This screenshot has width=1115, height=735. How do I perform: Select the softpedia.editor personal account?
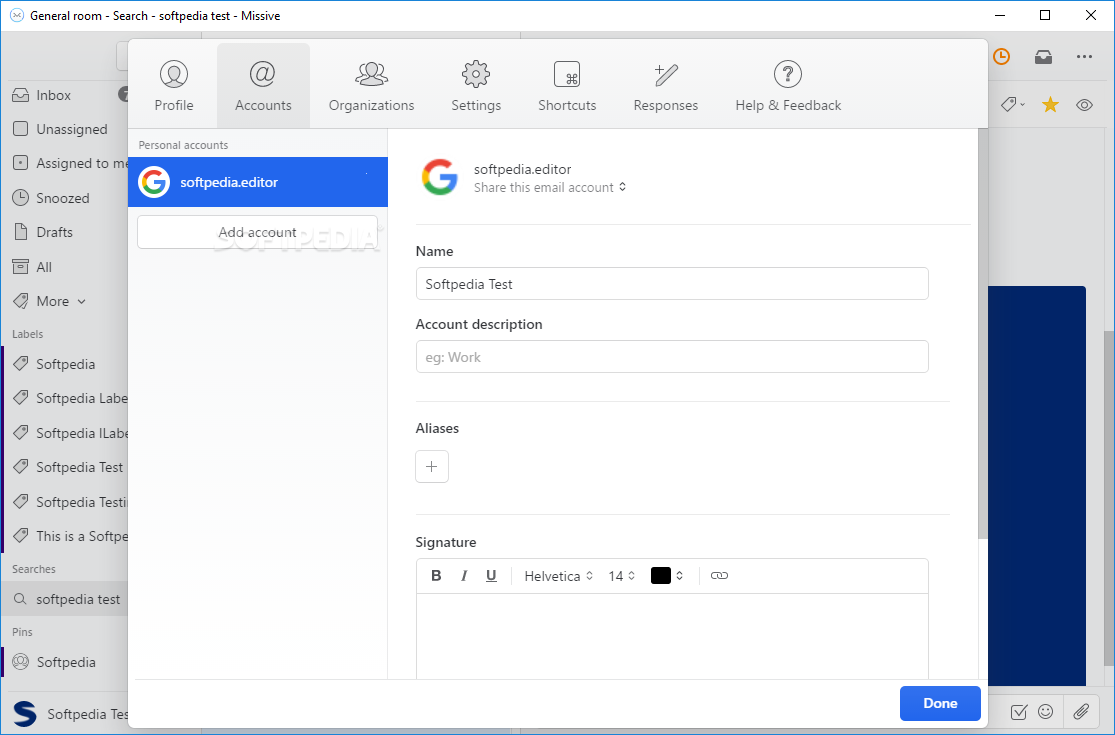click(x=257, y=182)
